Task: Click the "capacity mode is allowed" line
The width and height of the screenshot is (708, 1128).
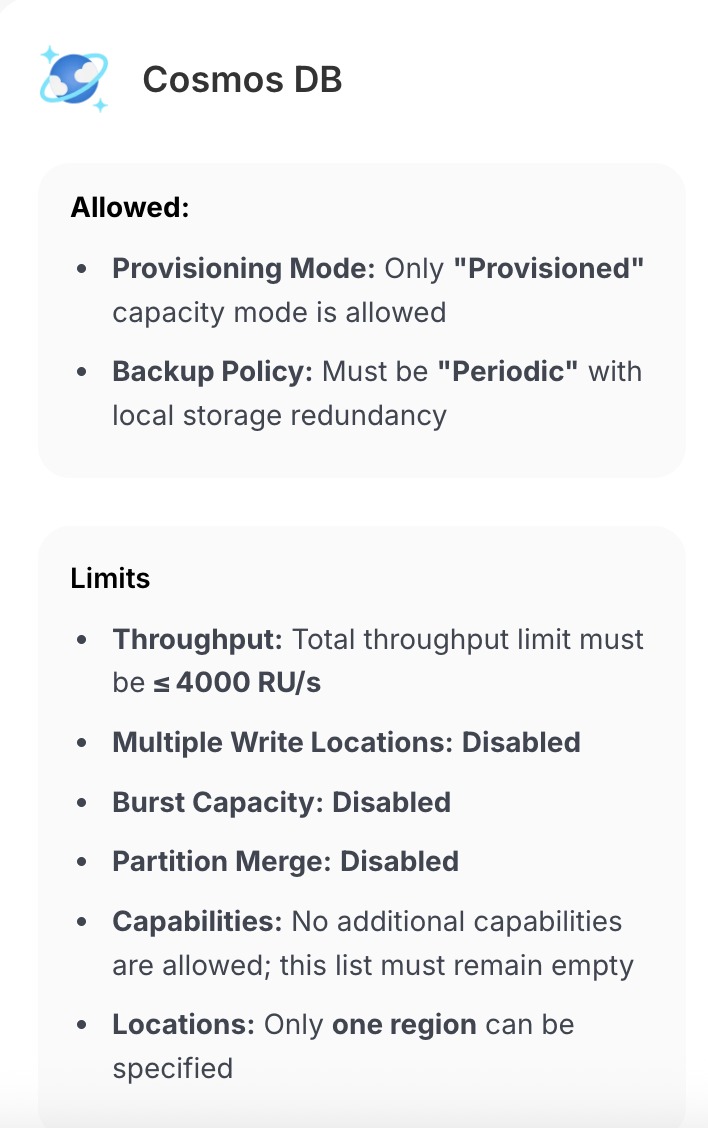Action: tap(279, 312)
